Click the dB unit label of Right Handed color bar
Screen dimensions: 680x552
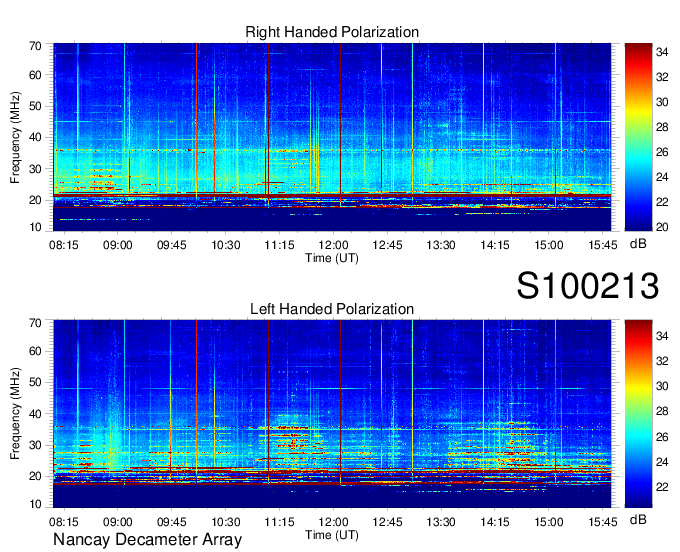coord(638,244)
